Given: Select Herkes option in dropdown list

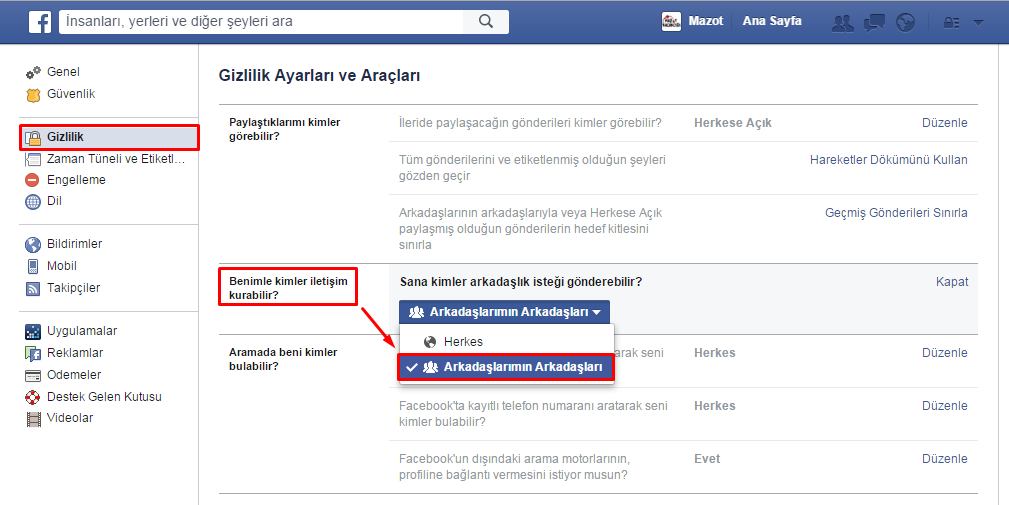Looking at the screenshot, I should [x=463, y=342].
